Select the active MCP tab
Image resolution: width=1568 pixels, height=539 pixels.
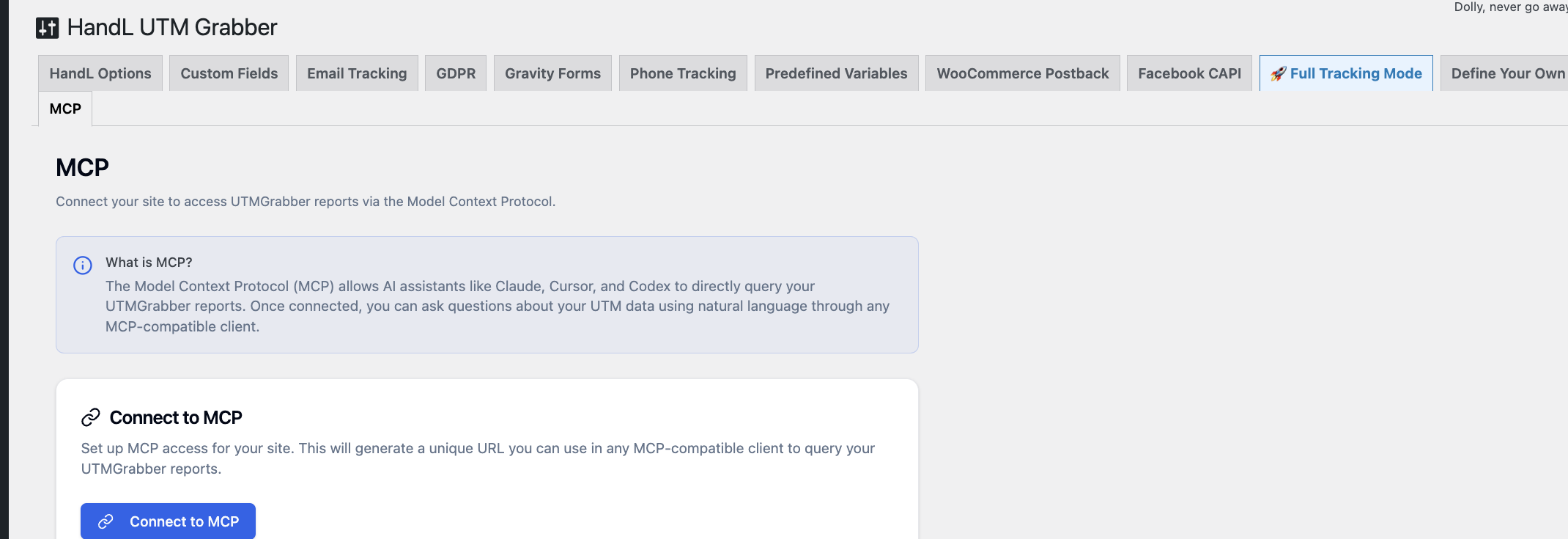pos(65,109)
